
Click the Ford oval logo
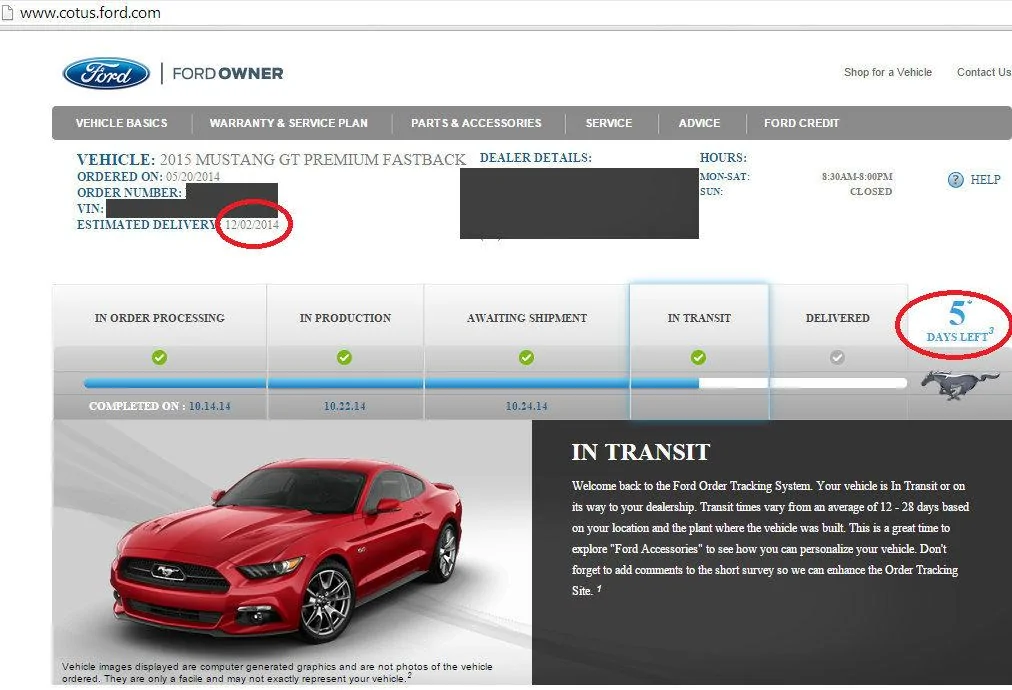coord(106,74)
